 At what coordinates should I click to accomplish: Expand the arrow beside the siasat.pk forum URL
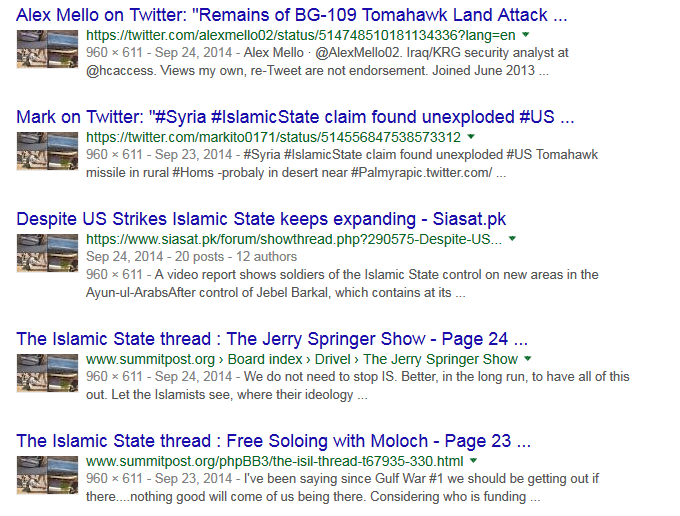pos(512,239)
